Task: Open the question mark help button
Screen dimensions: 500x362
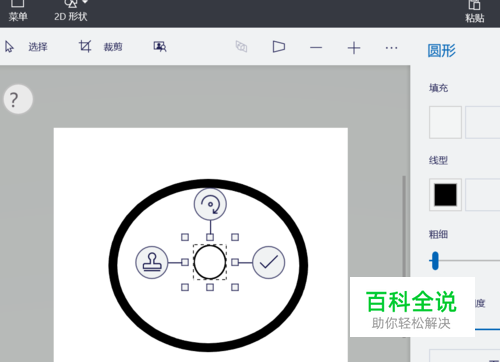Action: (x=18, y=99)
